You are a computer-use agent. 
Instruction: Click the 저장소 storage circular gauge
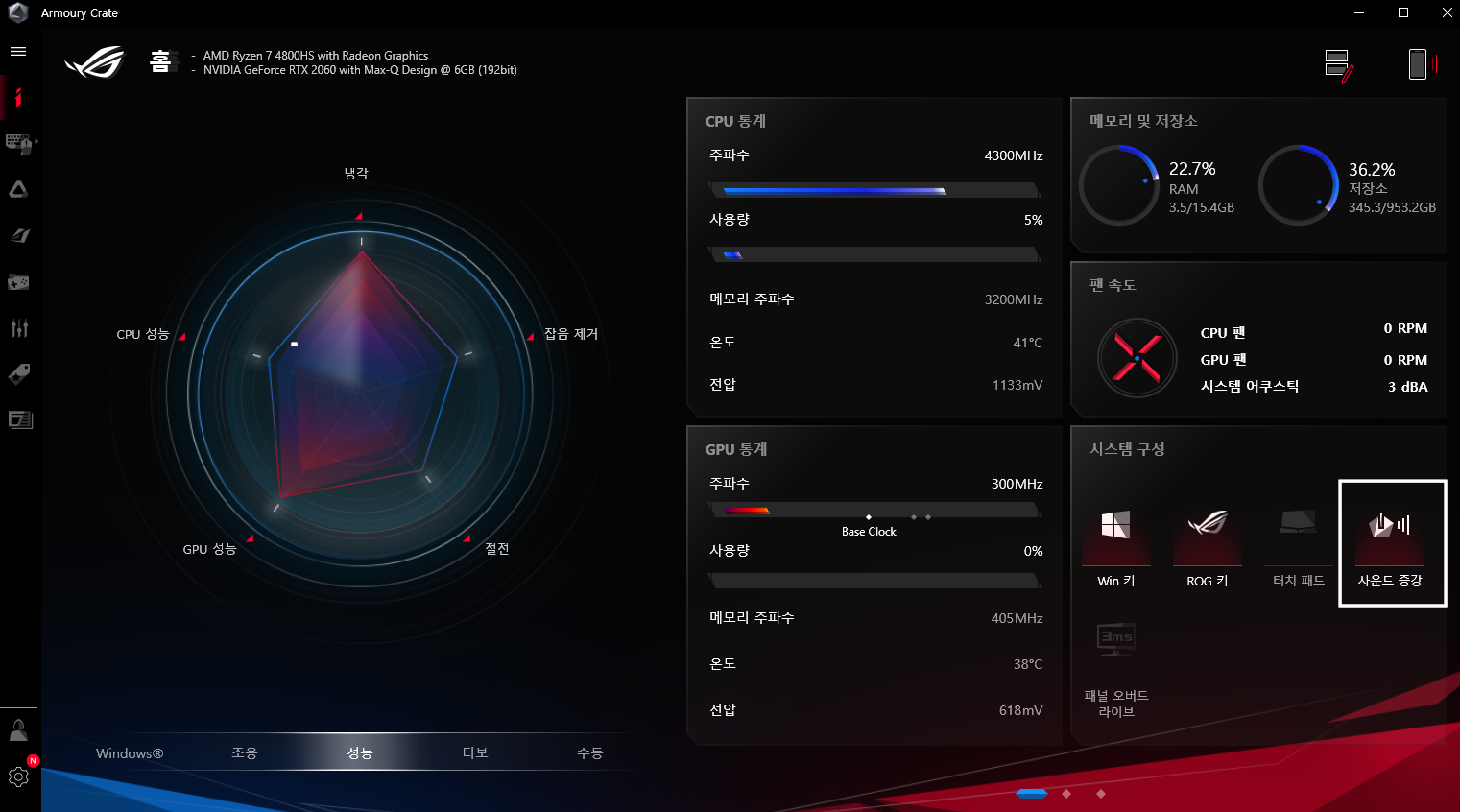[x=1299, y=185]
